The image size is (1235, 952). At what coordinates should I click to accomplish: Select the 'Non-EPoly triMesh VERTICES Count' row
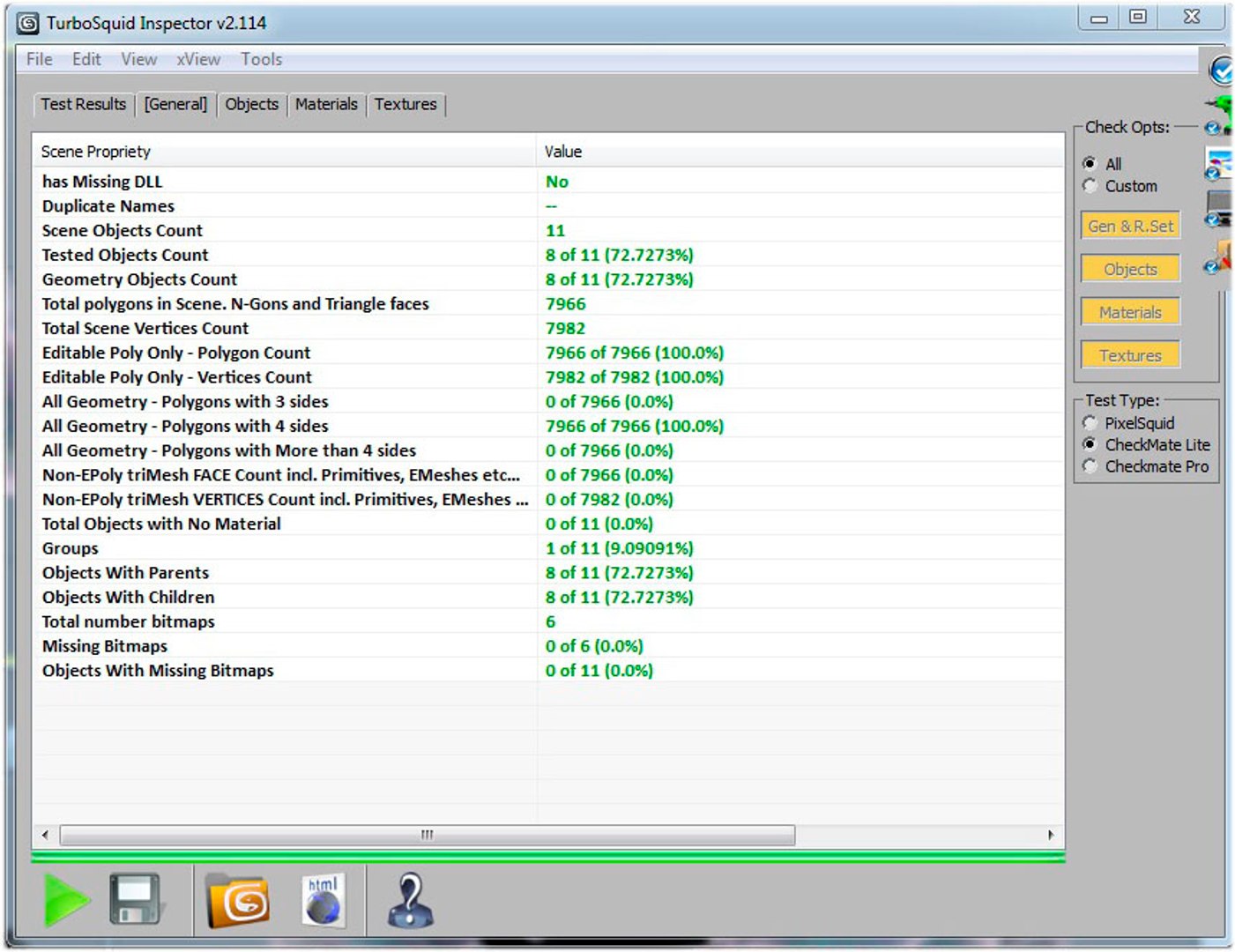(548, 500)
